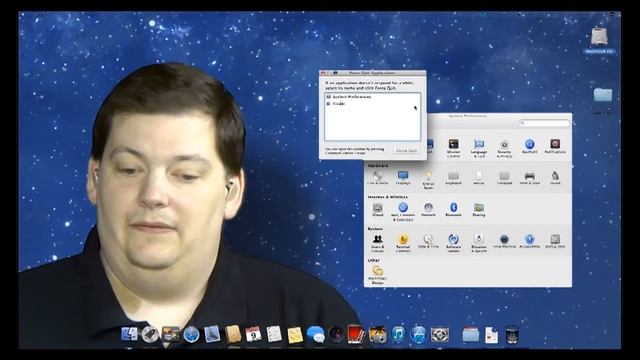
Task: Open the Displays preference pane
Action: (x=403, y=178)
